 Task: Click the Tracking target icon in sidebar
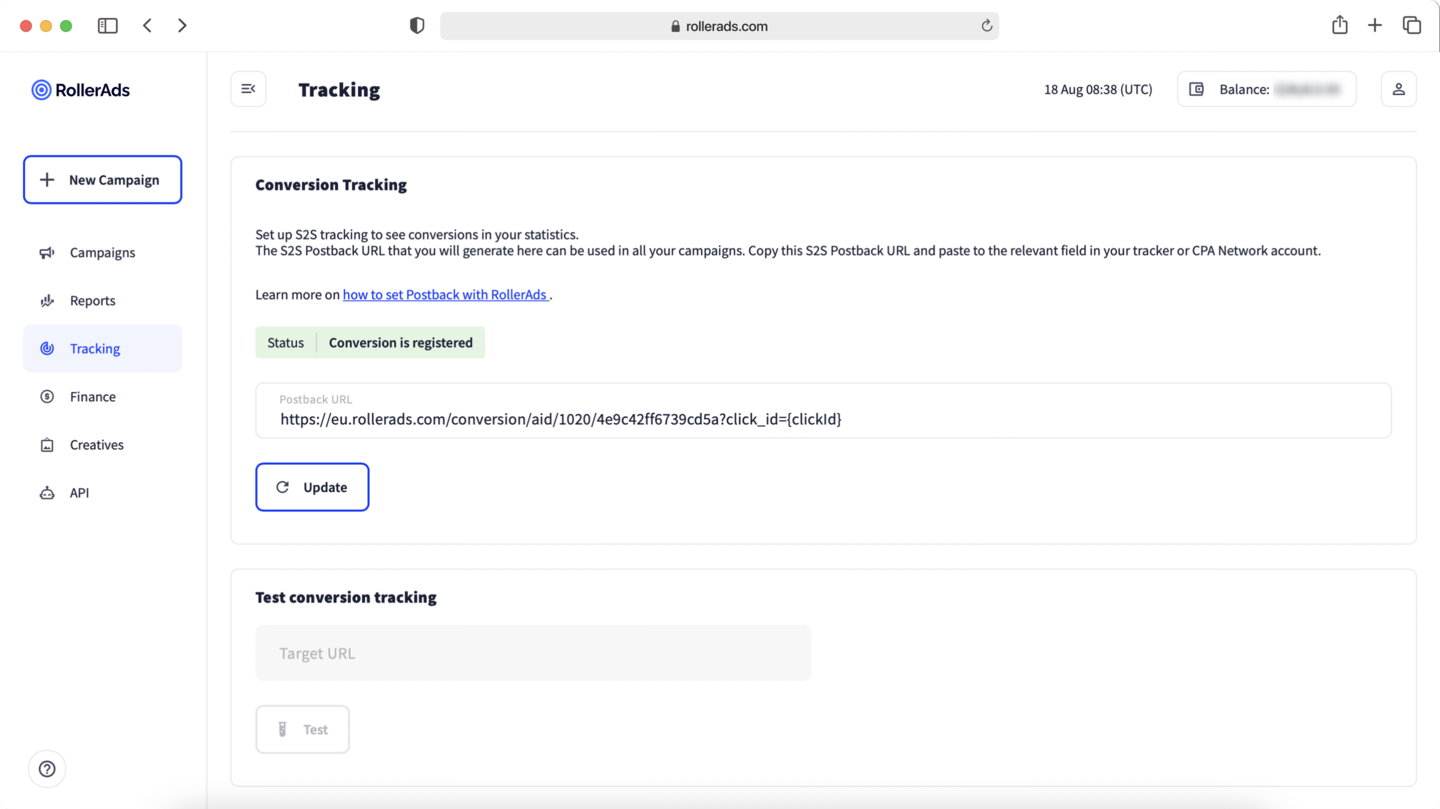click(x=46, y=348)
